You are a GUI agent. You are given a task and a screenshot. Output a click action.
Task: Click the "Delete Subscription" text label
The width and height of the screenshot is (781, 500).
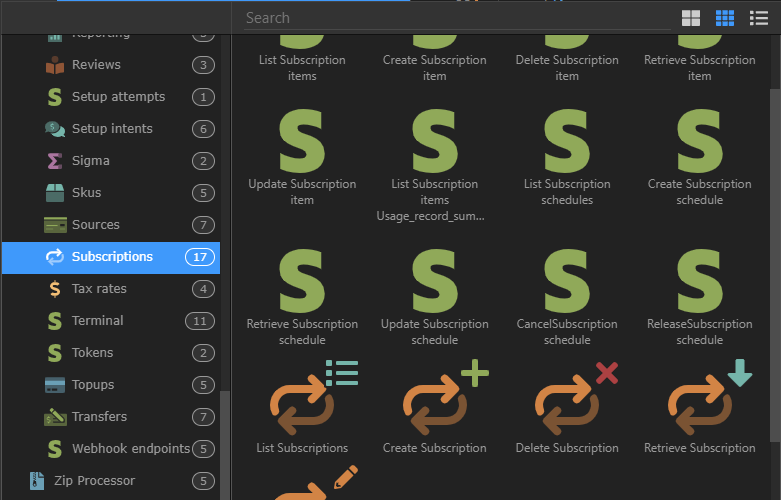[567, 448]
